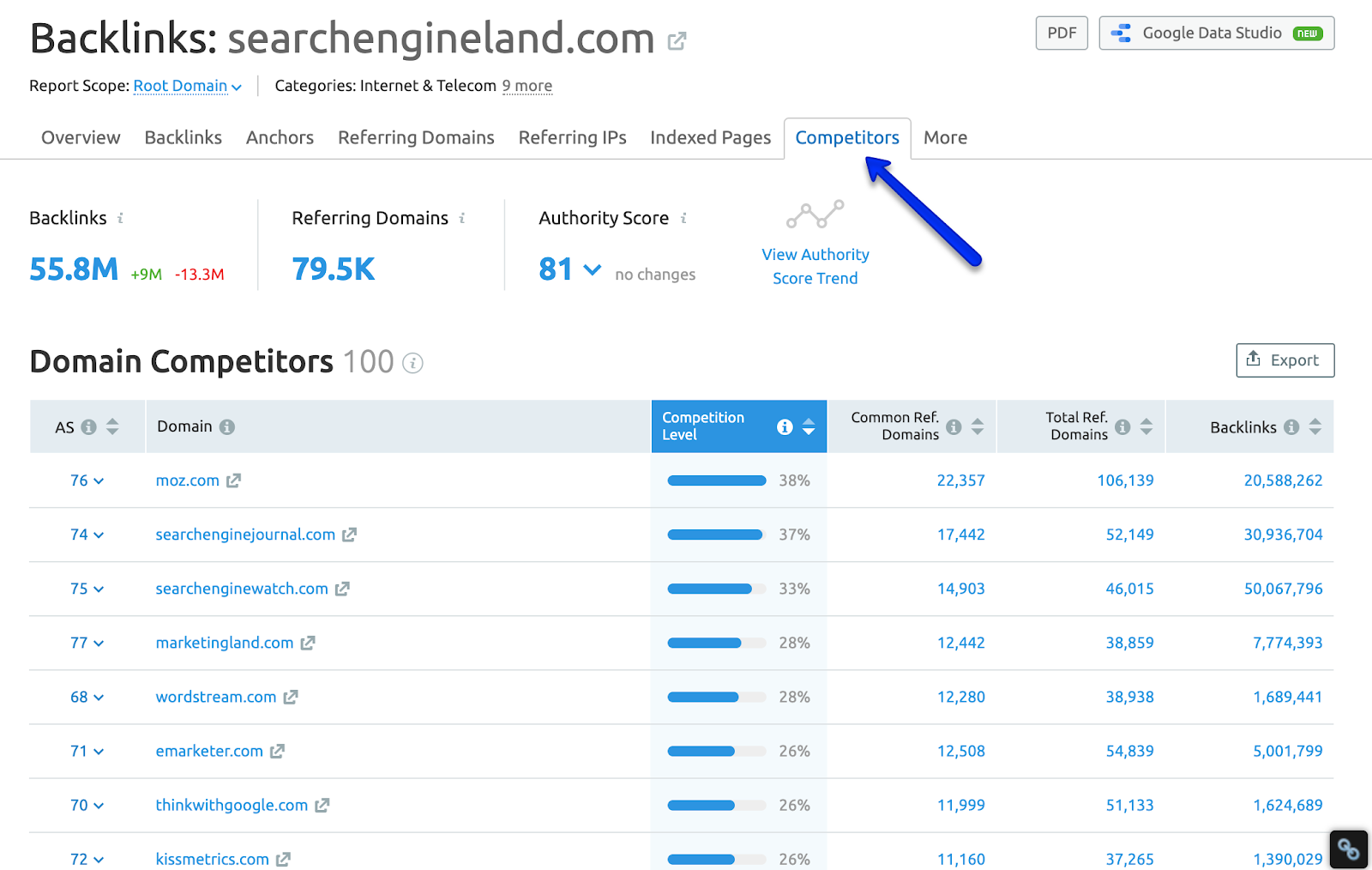The height and width of the screenshot is (870, 1372).
Task: Sort by Backlinks column arrows
Action: coord(1315,427)
